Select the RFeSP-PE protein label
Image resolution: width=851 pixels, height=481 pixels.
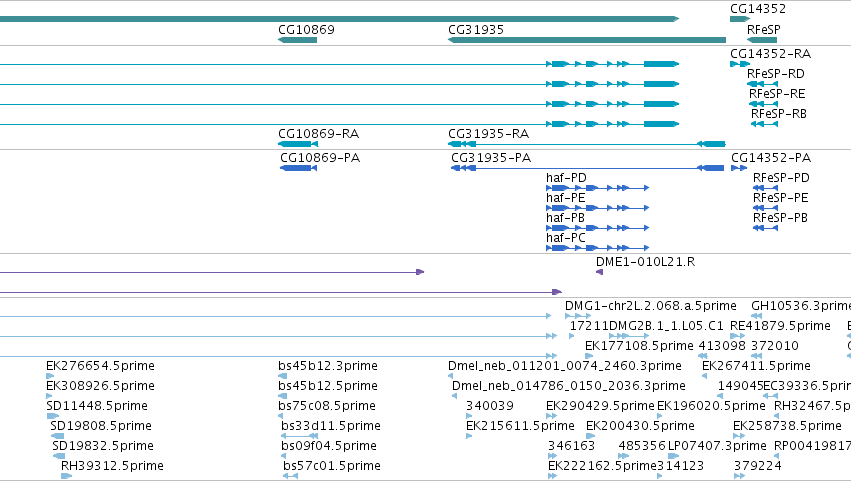[x=780, y=198]
